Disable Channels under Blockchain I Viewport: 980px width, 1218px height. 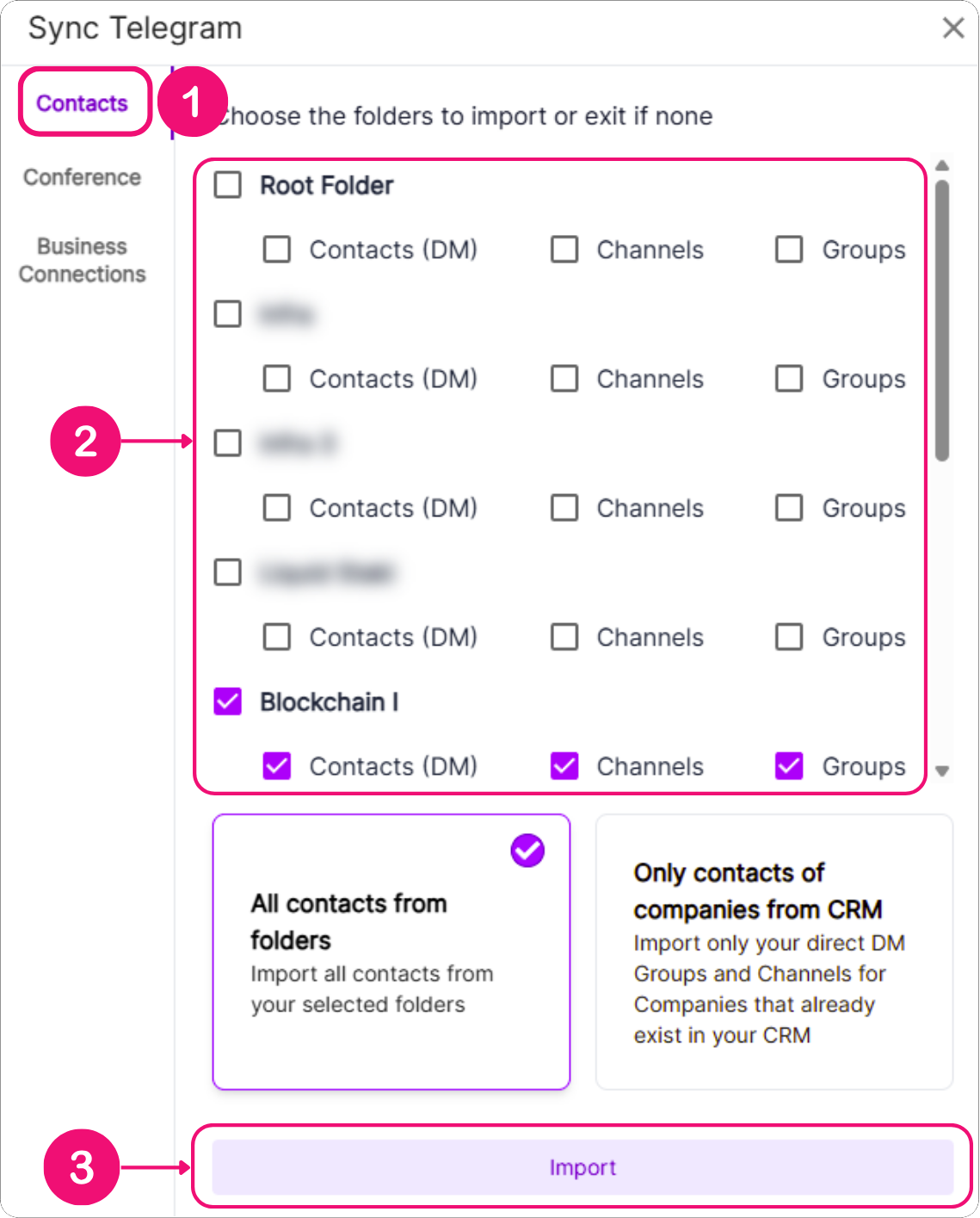564,766
